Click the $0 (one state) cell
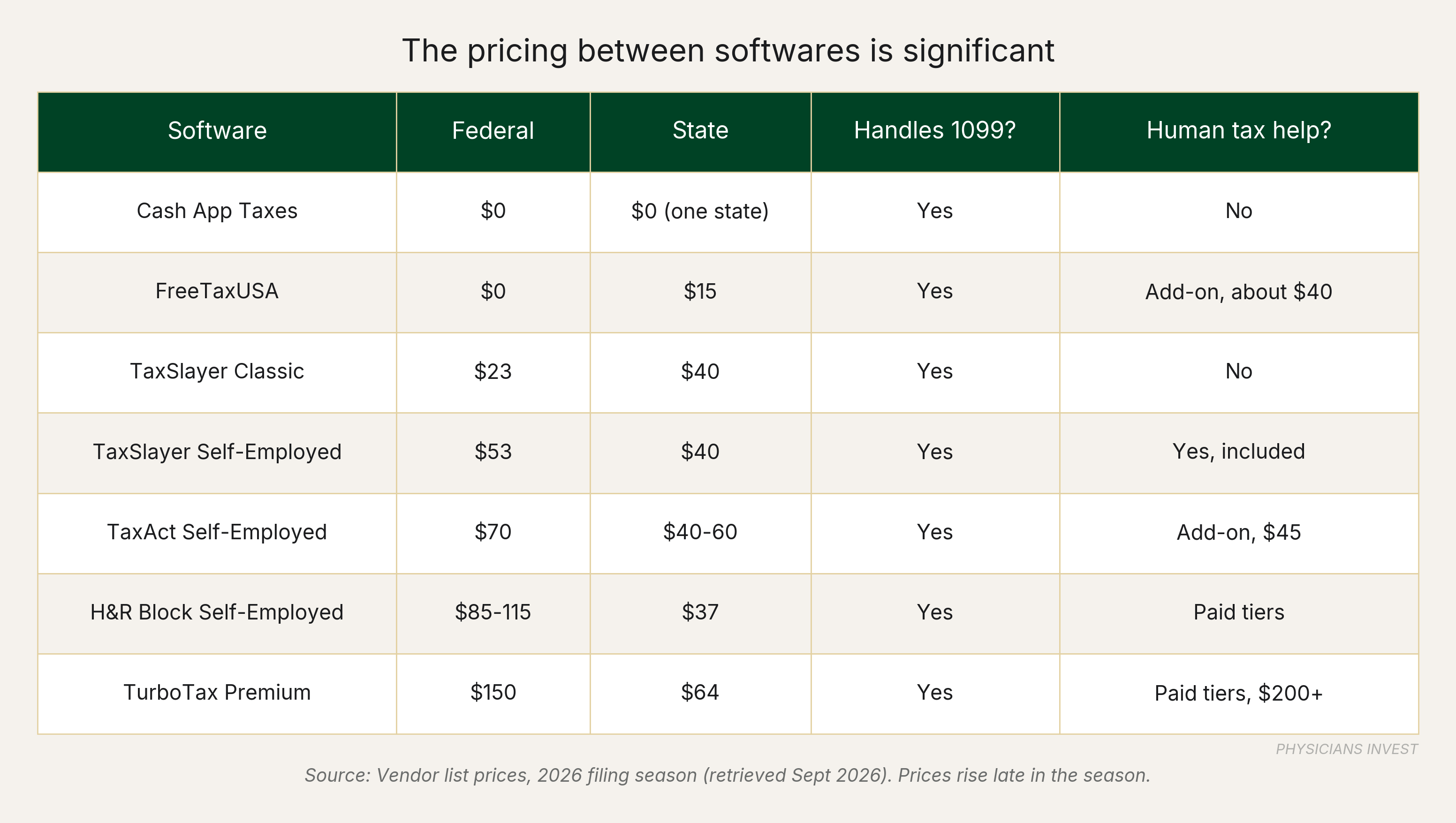Screen dimensions: 1456x823 700,211
